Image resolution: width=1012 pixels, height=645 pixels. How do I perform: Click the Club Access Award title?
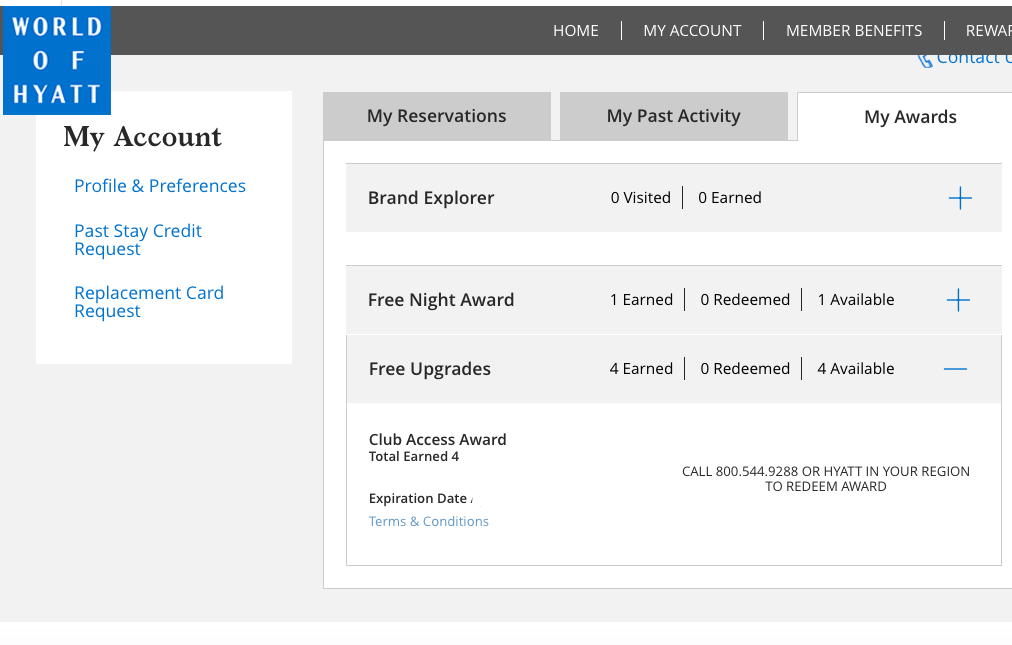tap(438, 440)
